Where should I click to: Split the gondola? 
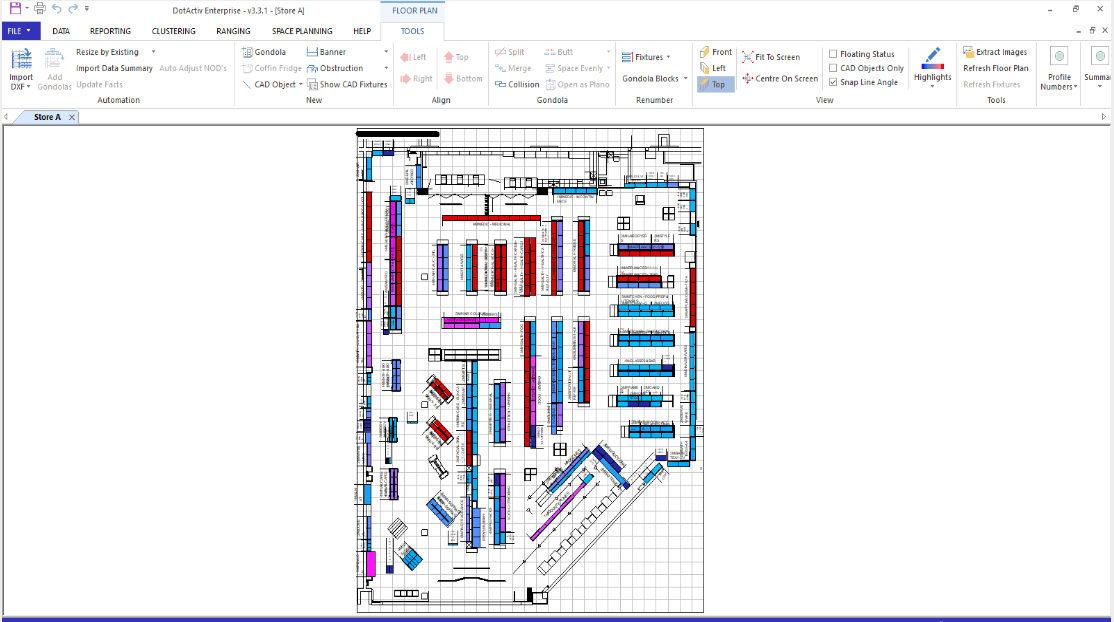509,52
